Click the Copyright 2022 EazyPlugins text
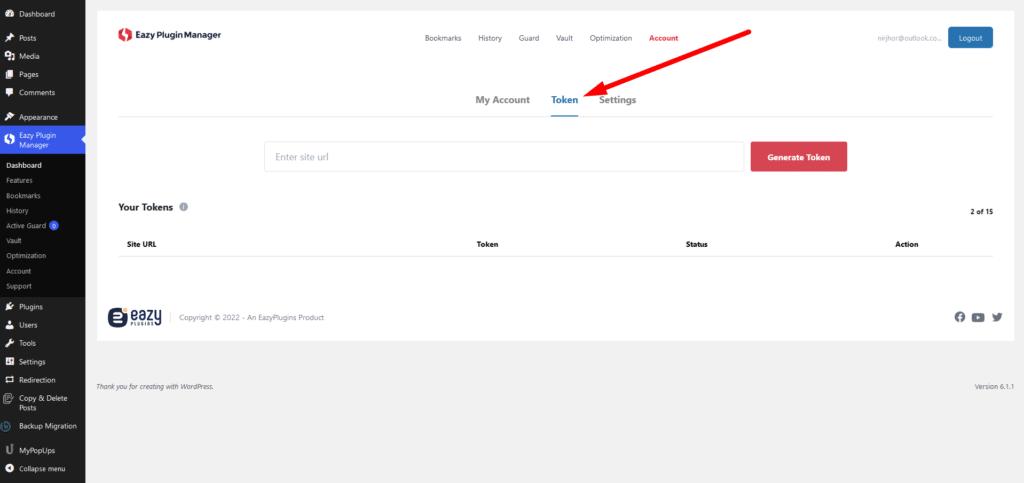 point(251,317)
